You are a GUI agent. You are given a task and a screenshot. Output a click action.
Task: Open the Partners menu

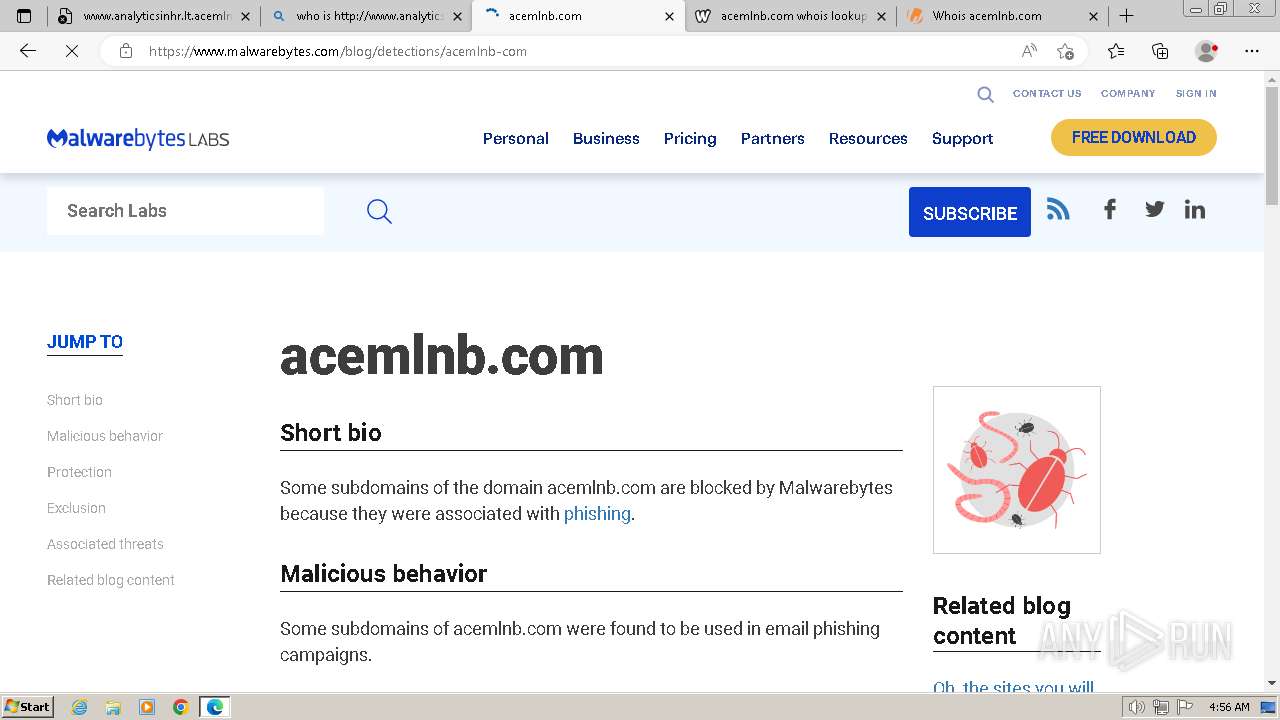point(773,139)
